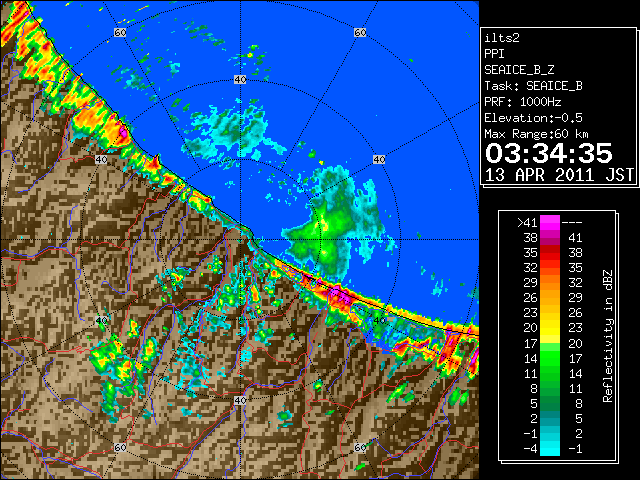Viewport: 640px width, 480px height.
Task: Pick the magenta >41 dBZ legend swatch
Action: click(x=550, y=222)
